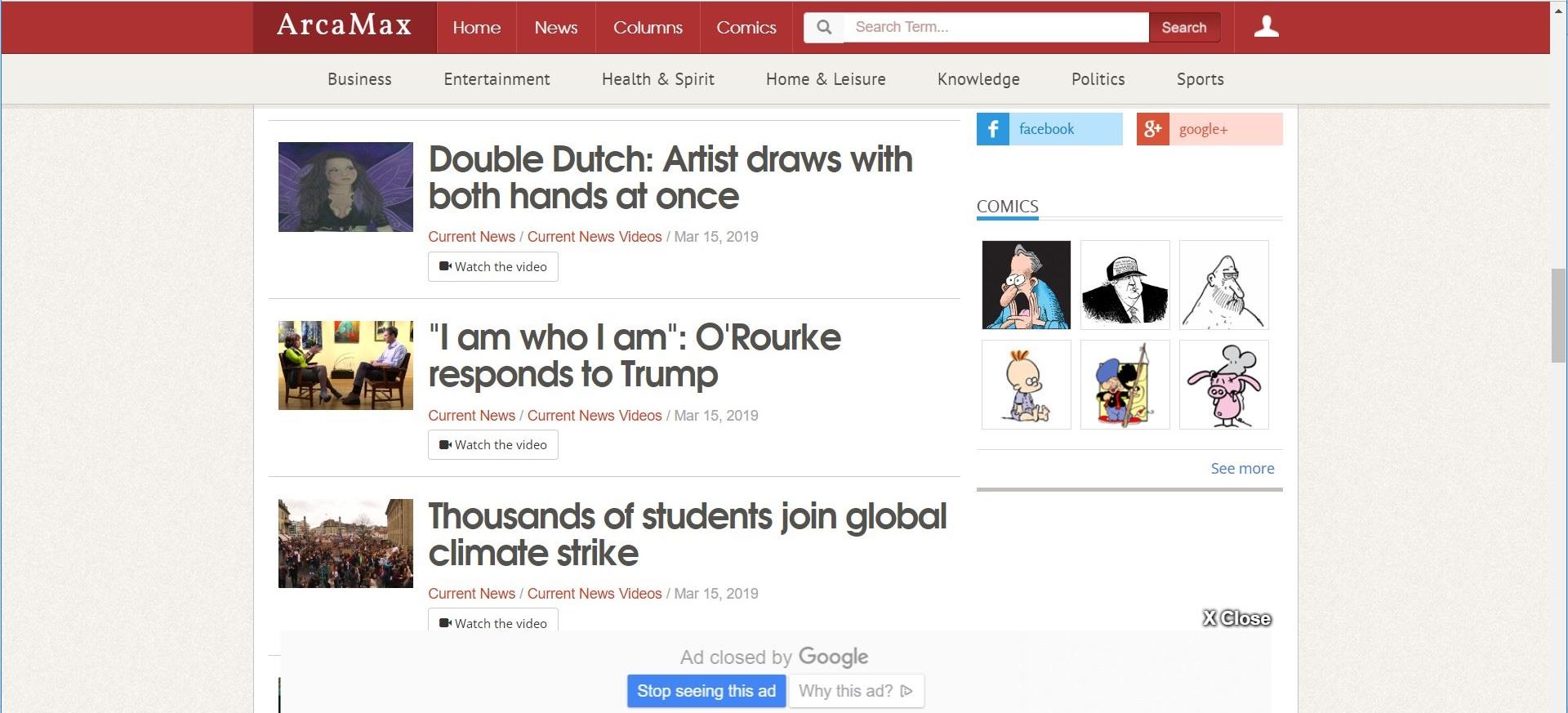
Task: Select the Entertainment category
Action: [x=497, y=79]
